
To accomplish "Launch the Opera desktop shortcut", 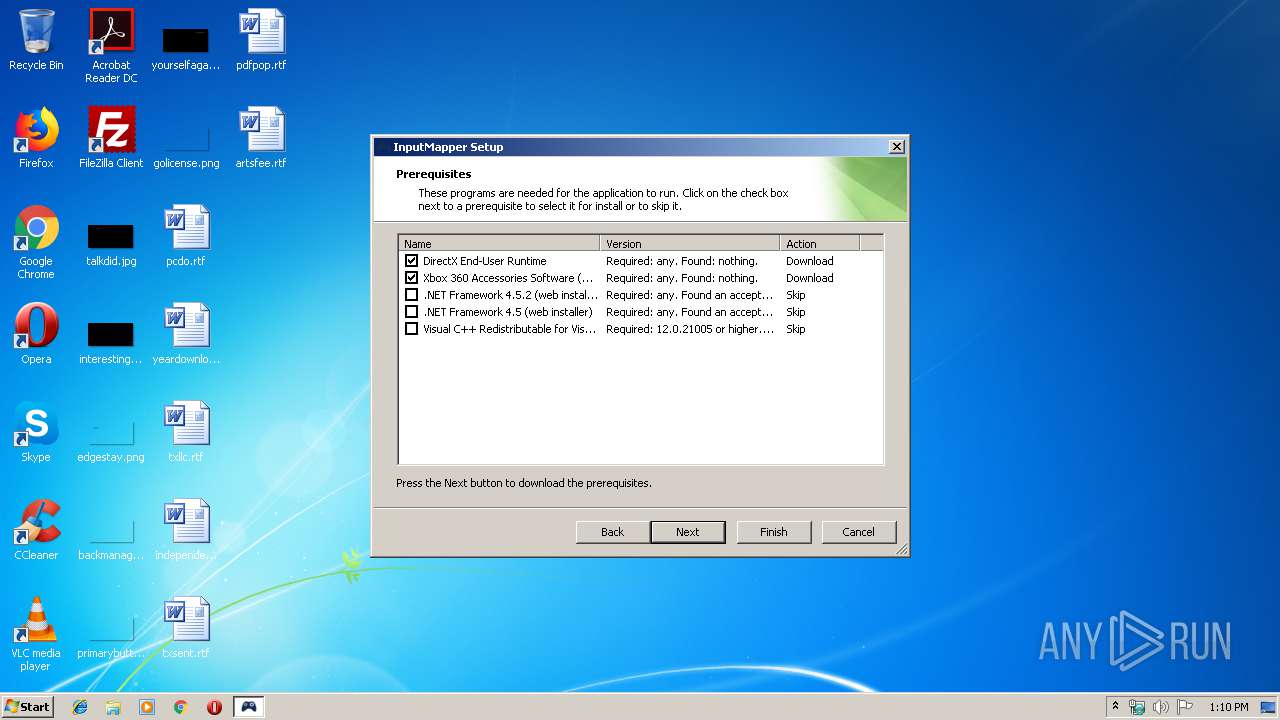I will 36,334.
